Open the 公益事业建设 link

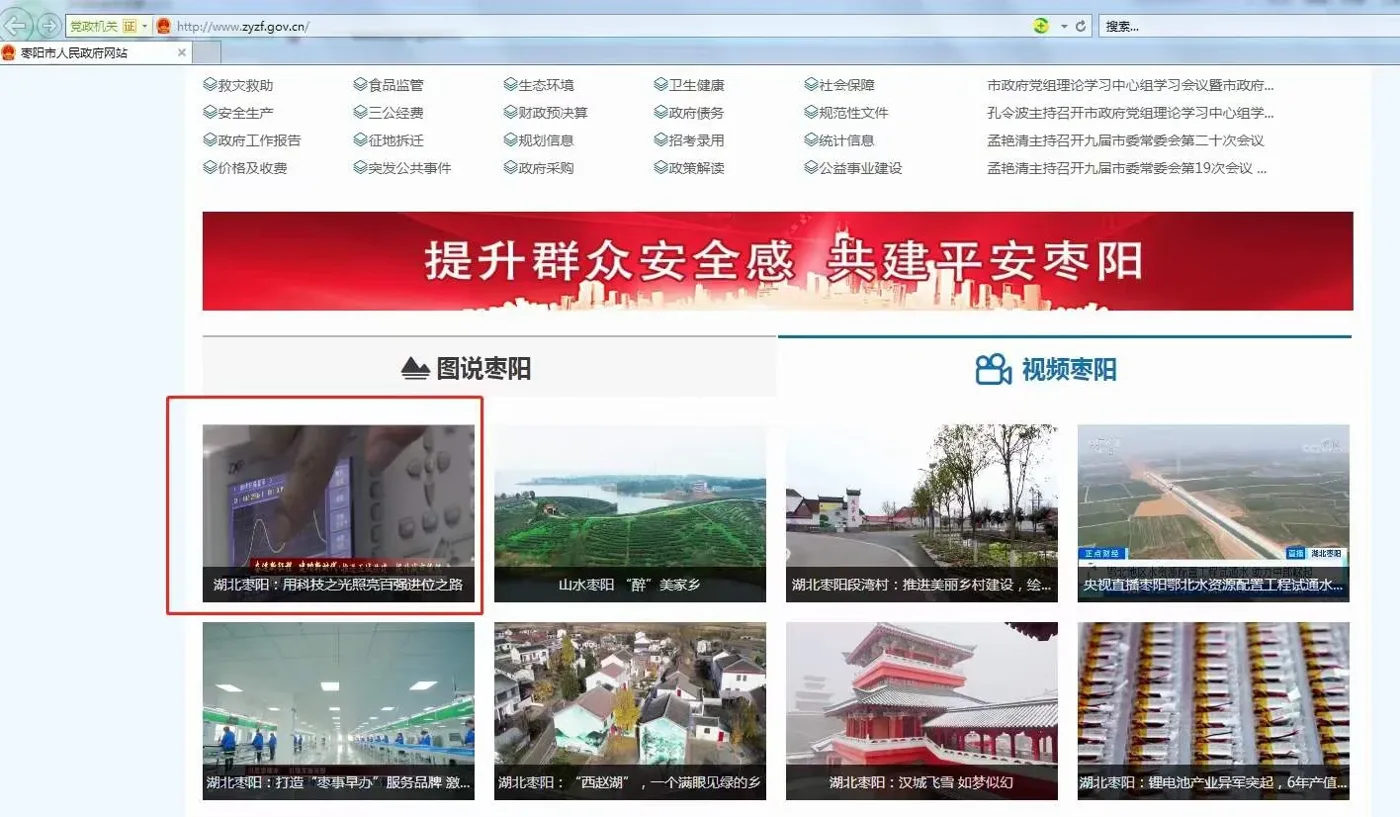tap(860, 168)
